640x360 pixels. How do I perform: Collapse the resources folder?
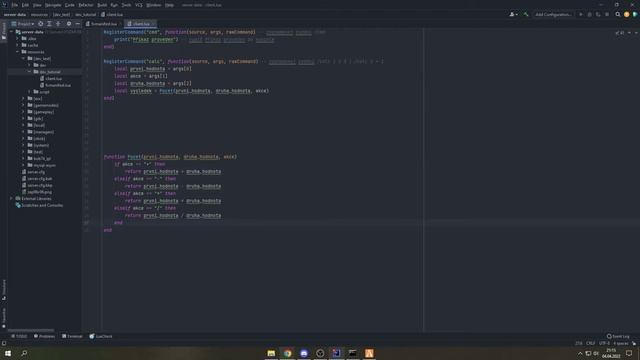pyautogui.click(x=17, y=52)
